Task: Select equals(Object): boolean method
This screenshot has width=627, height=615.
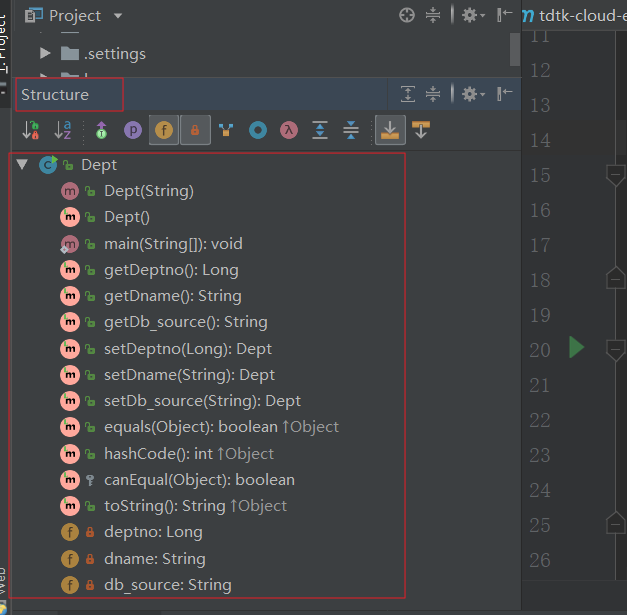Action: coord(222,427)
